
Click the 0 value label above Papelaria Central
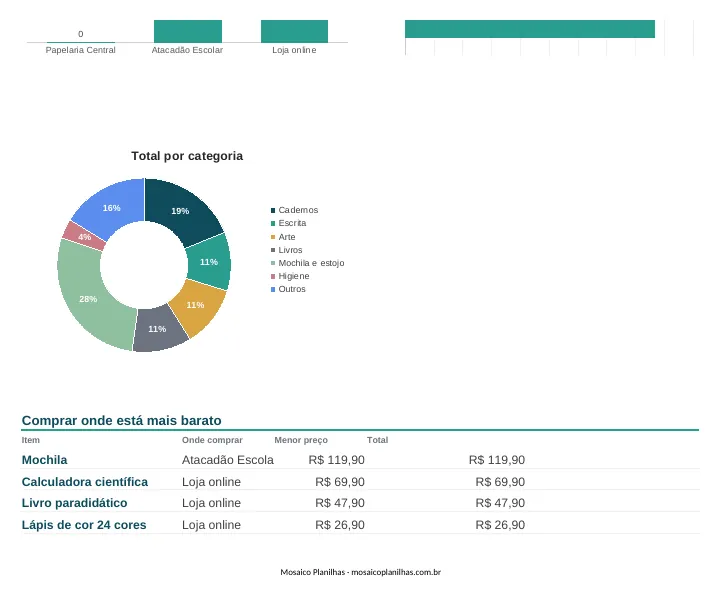tap(81, 34)
